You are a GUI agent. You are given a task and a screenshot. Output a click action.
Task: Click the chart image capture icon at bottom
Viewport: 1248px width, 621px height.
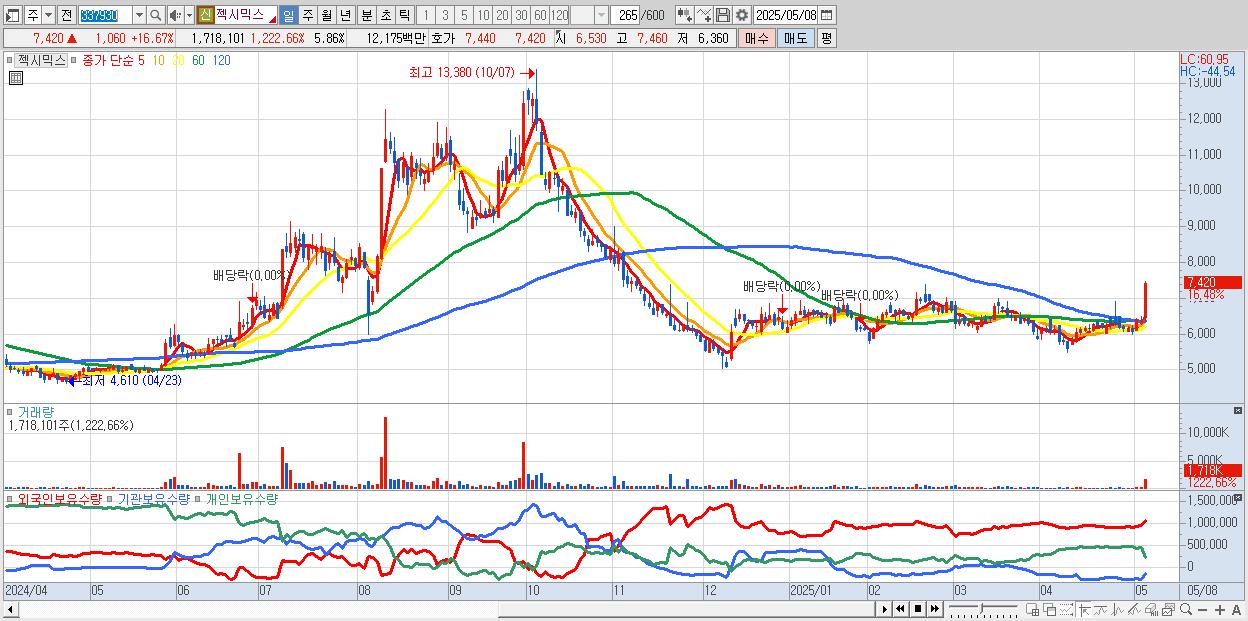click(x=1168, y=610)
